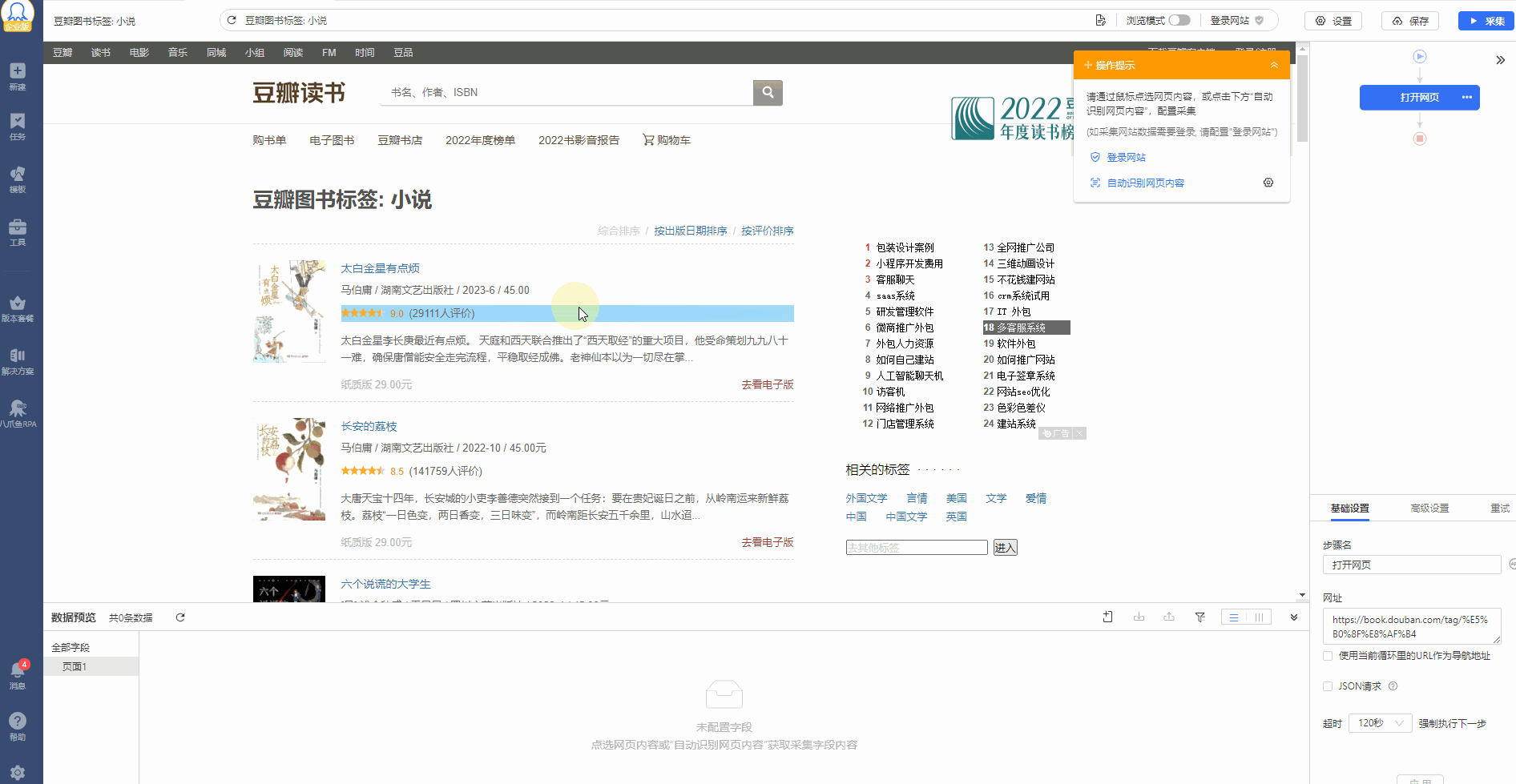
Task: Click the 保存 save button
Action: tap(1410, 21)
